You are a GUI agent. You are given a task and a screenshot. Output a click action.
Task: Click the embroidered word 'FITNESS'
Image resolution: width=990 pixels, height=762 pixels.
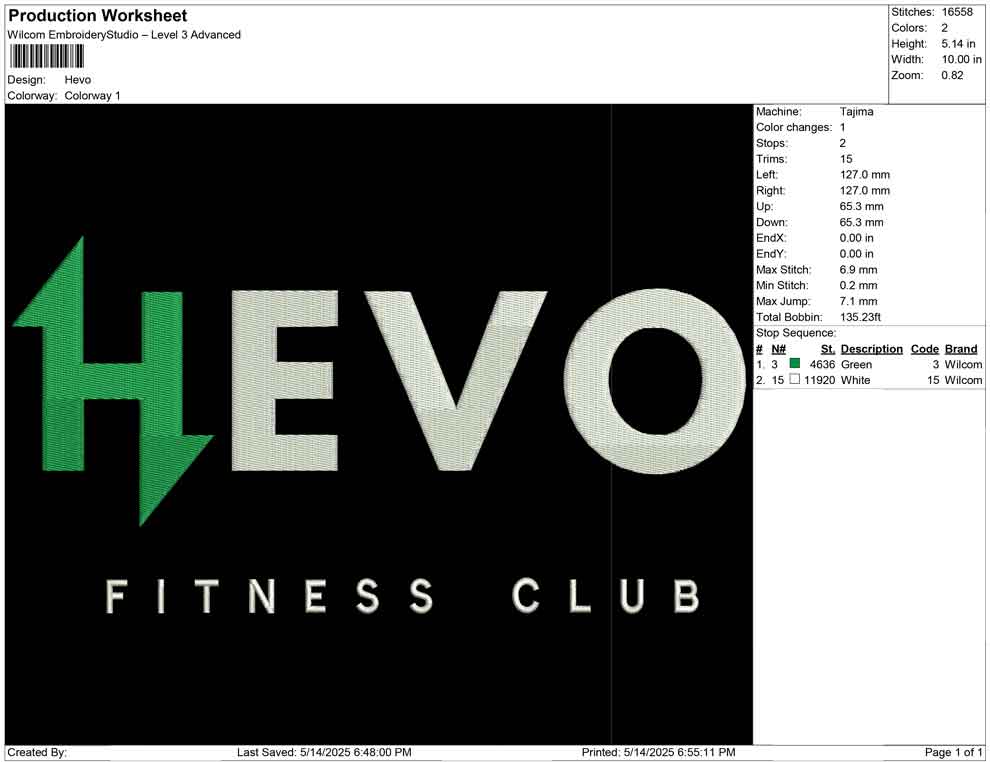point(269,596)
